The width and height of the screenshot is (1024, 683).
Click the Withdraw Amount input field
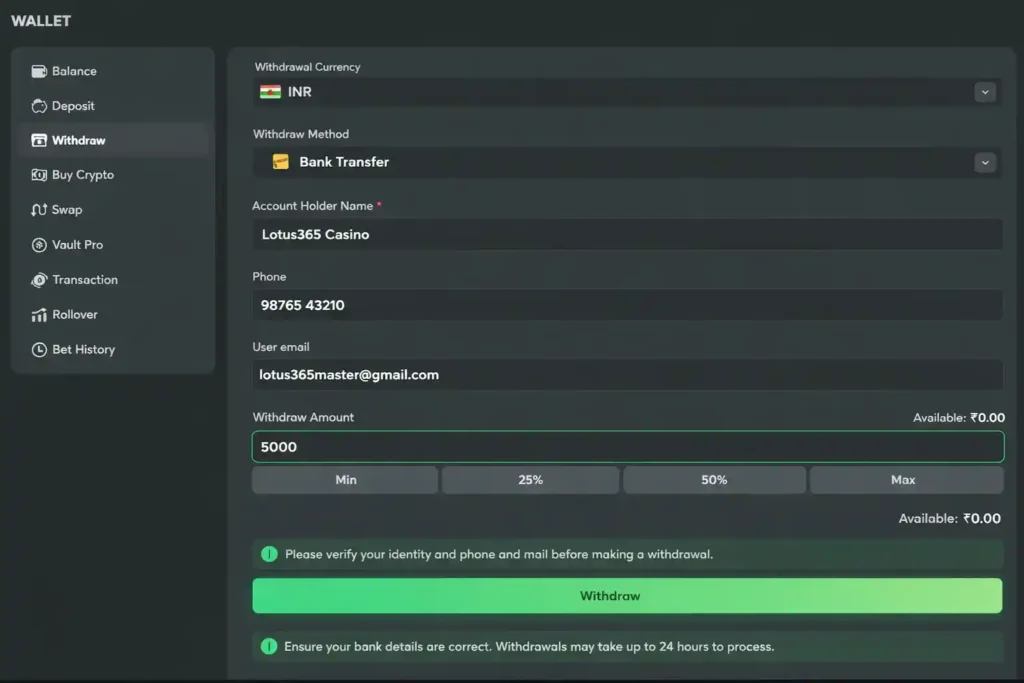click(627, 447)
